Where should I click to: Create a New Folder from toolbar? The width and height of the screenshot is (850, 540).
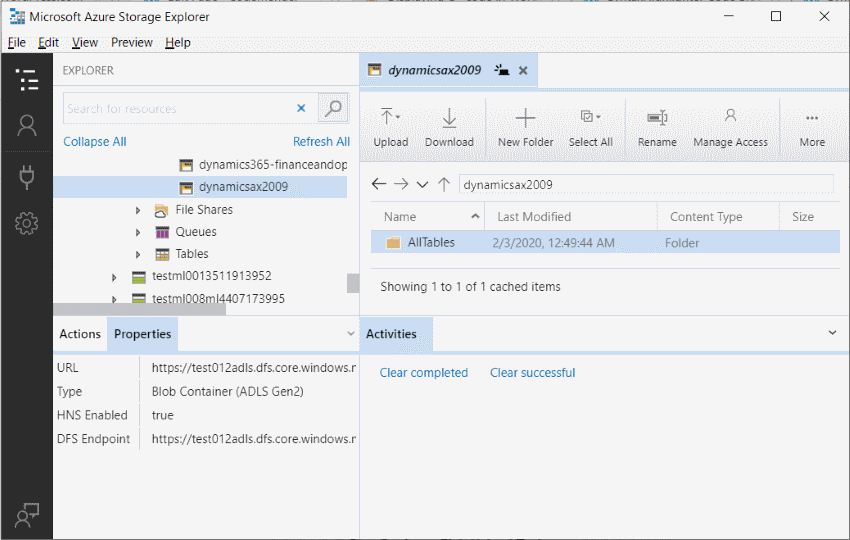tap(525, 127)
